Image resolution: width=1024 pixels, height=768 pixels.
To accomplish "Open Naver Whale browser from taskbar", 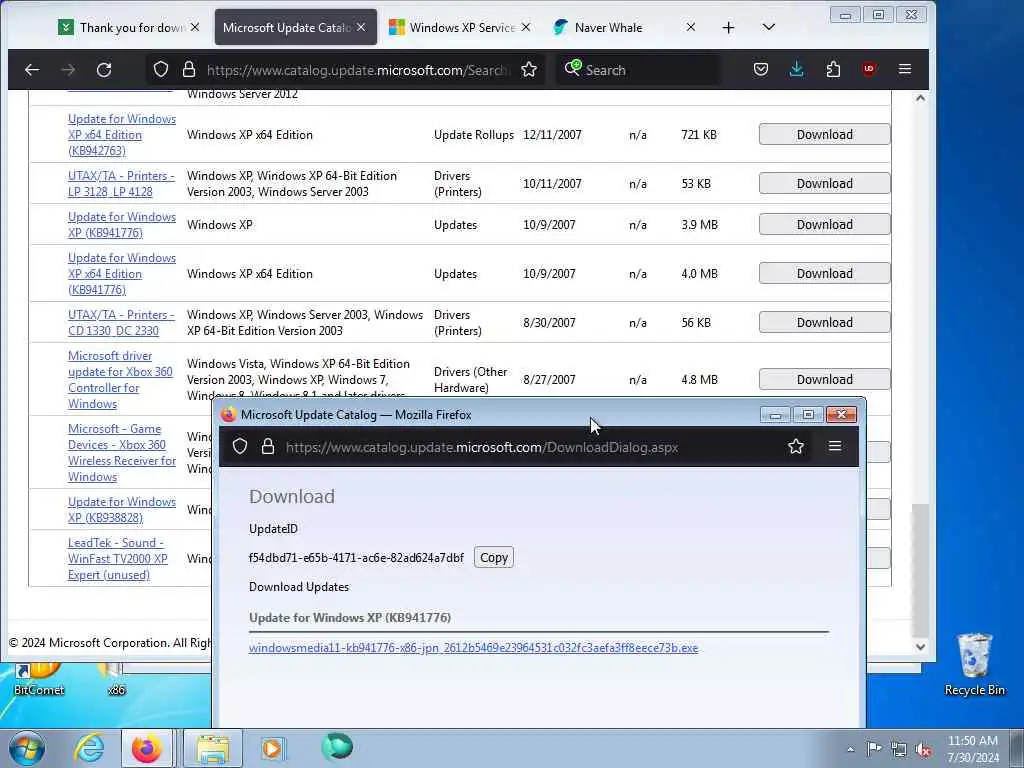I will [337, 747].
